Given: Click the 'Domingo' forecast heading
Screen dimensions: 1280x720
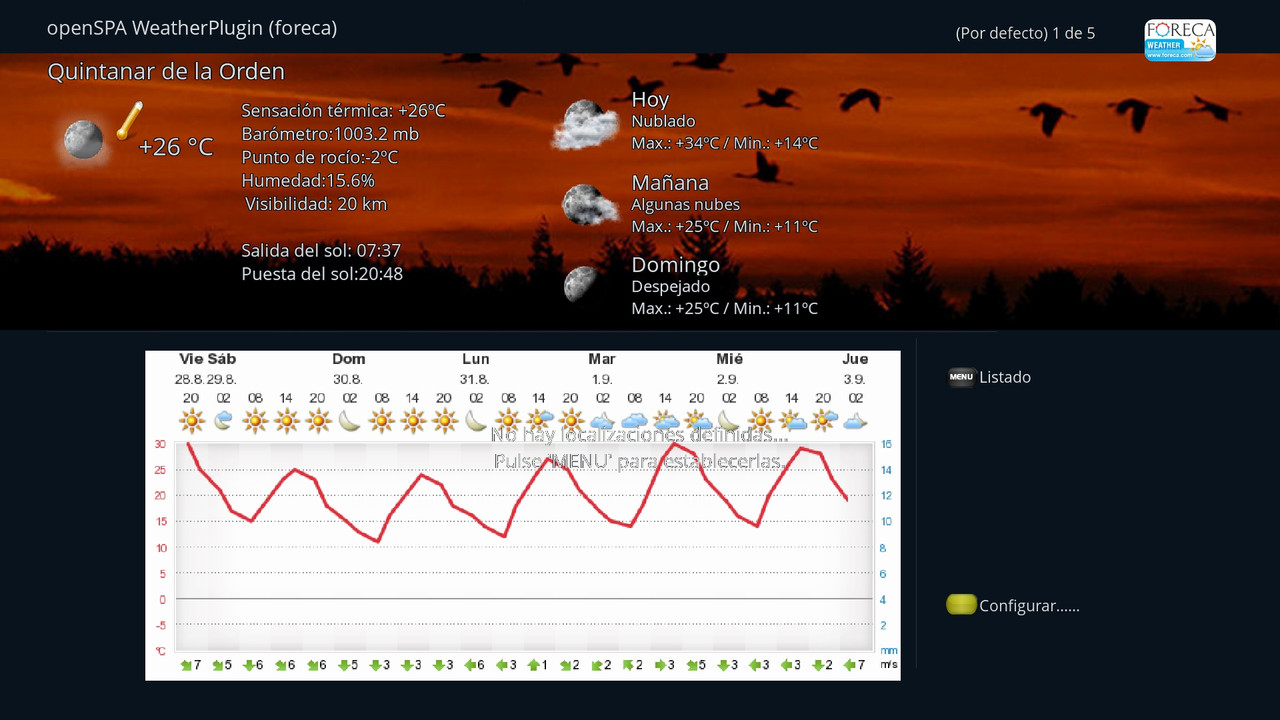Looking at the screenshot, I should click(676, 265).
